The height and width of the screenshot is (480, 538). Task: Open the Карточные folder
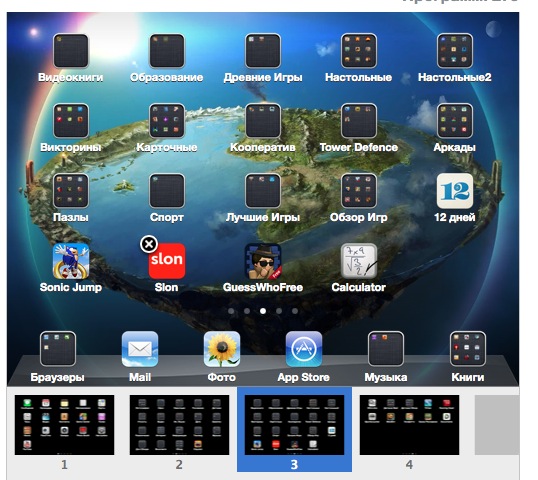167,121
